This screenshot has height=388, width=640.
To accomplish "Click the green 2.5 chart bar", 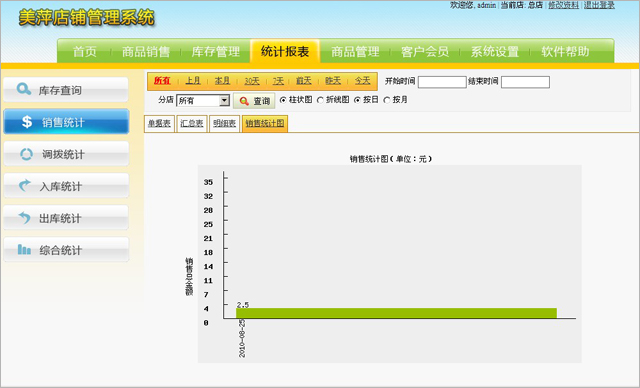I will 396,313.
